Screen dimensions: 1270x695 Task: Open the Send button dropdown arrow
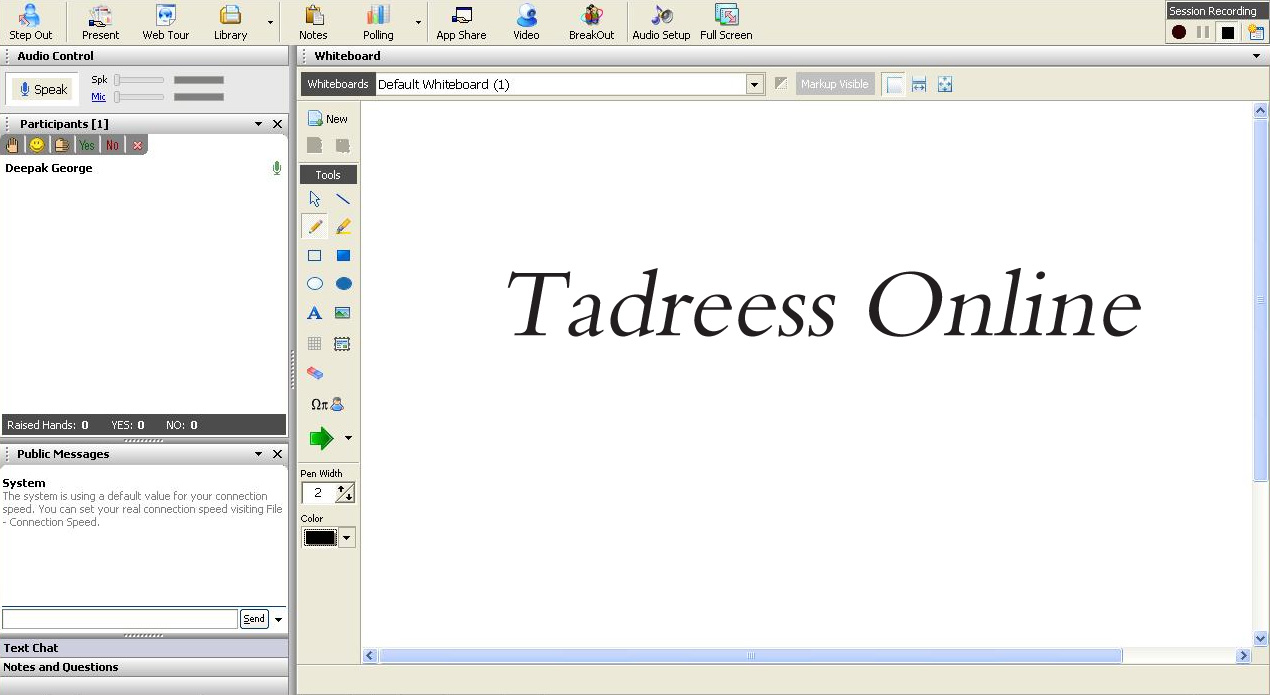(x=278, y=619)
